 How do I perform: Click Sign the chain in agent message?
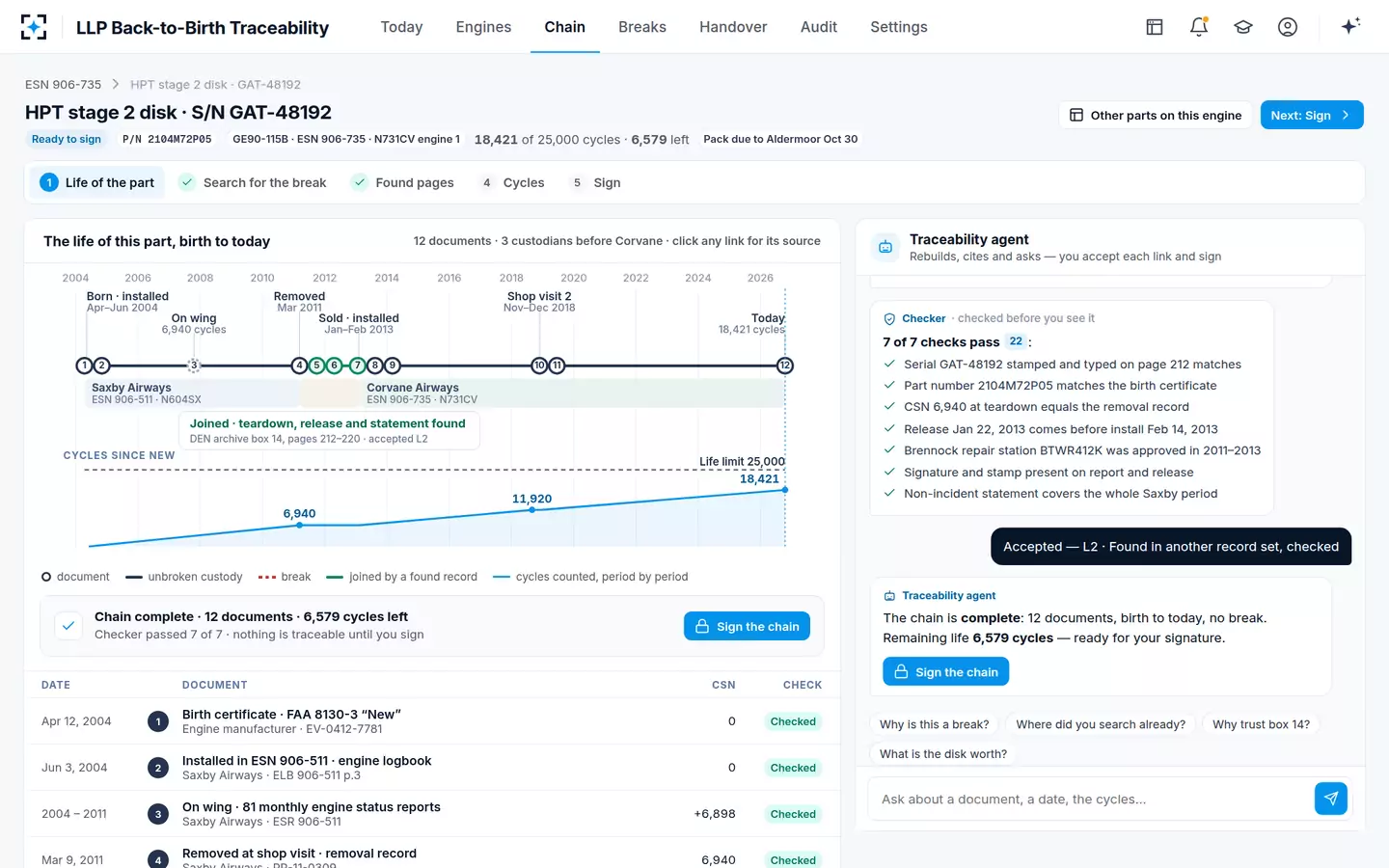point(946,671)
